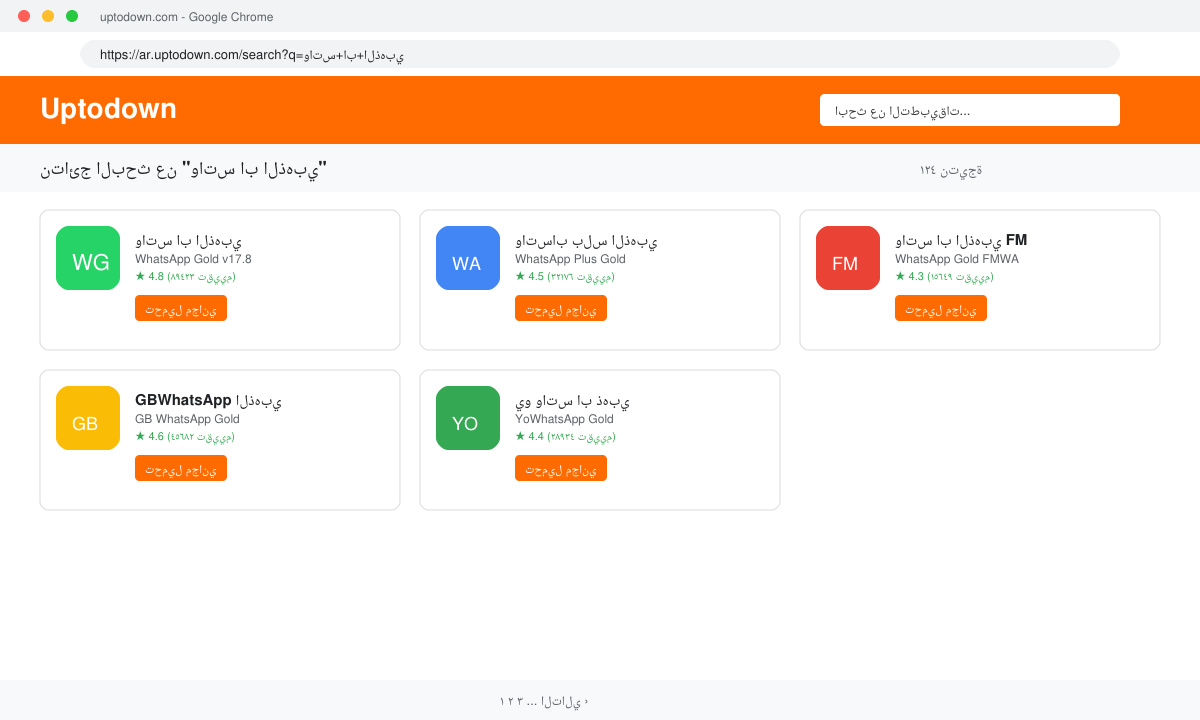Open the GBWhatsApp title link
1200x720 pixels.
click(208, 400)
